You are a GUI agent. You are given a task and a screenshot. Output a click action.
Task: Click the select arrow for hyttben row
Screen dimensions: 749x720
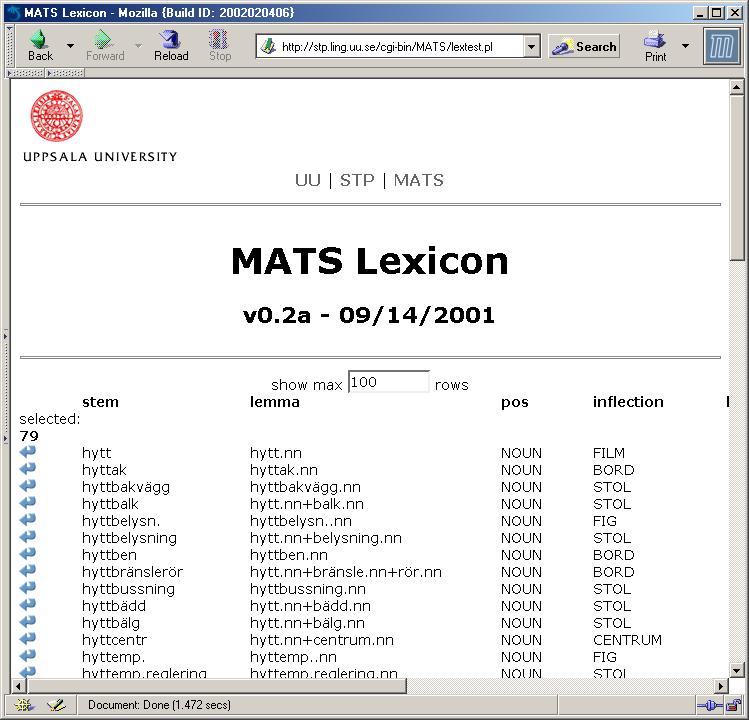pos(28,553)
